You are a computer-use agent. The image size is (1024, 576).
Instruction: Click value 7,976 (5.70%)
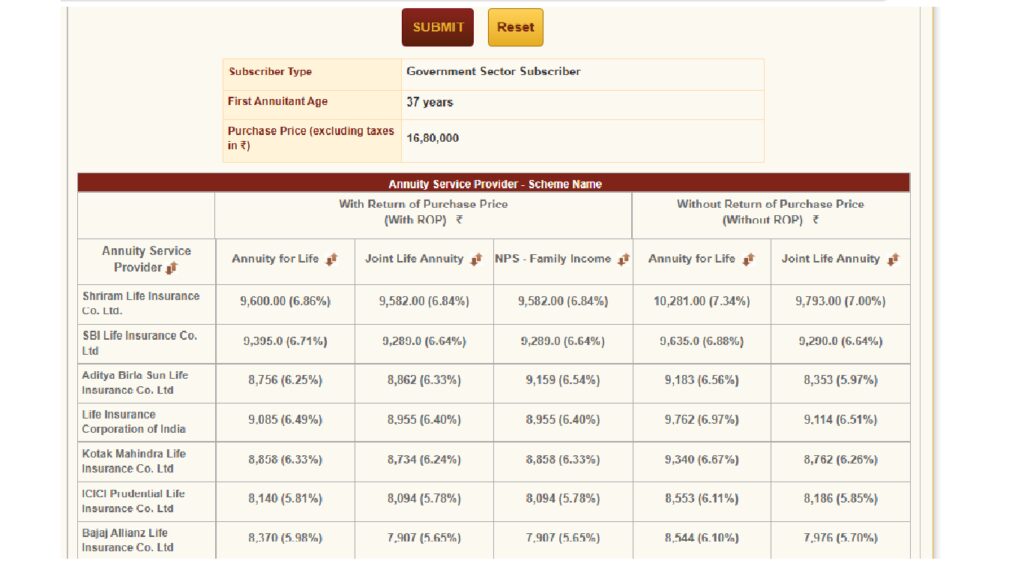840,538
